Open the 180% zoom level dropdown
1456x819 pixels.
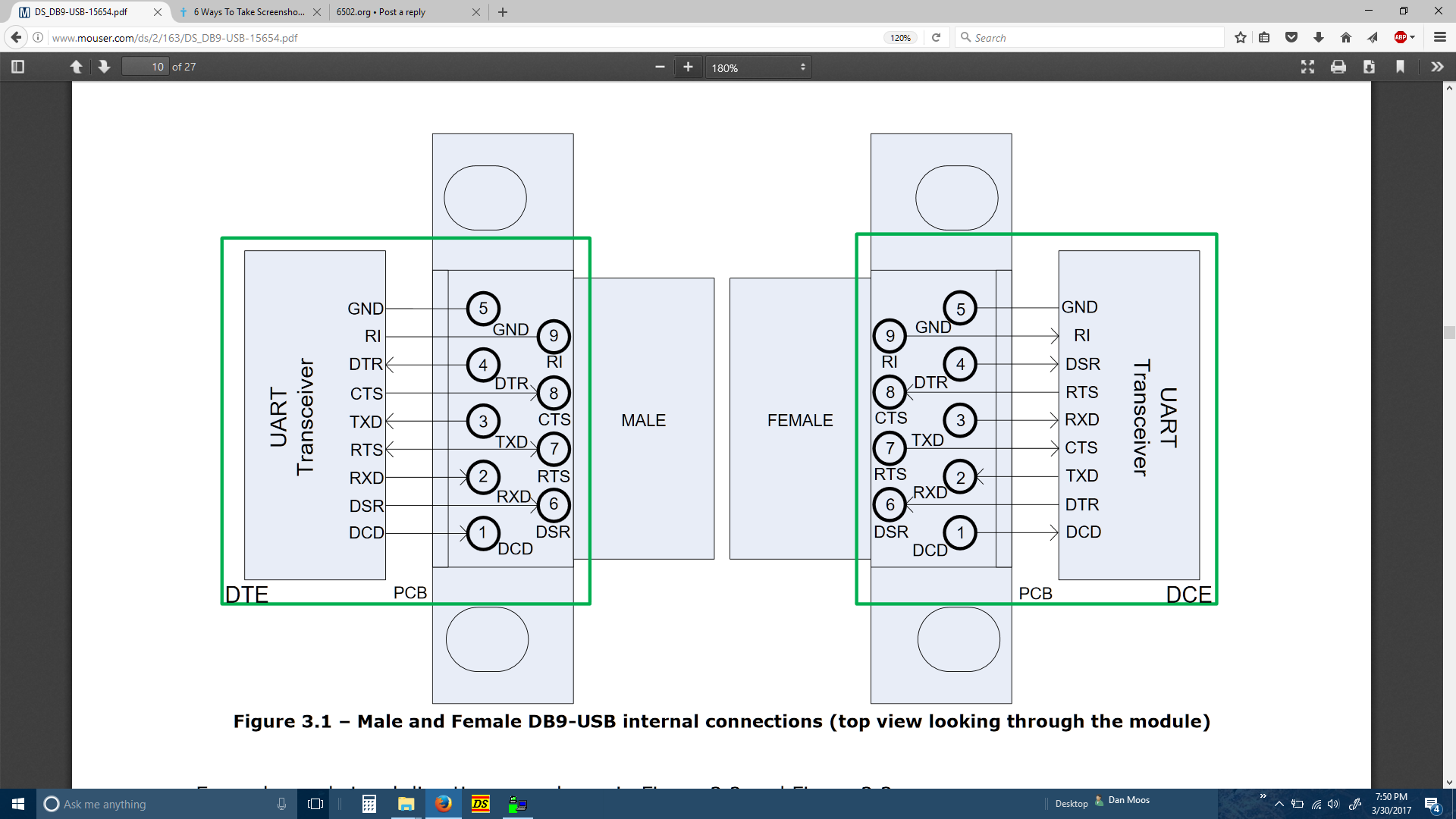click(x=758, y=67)
